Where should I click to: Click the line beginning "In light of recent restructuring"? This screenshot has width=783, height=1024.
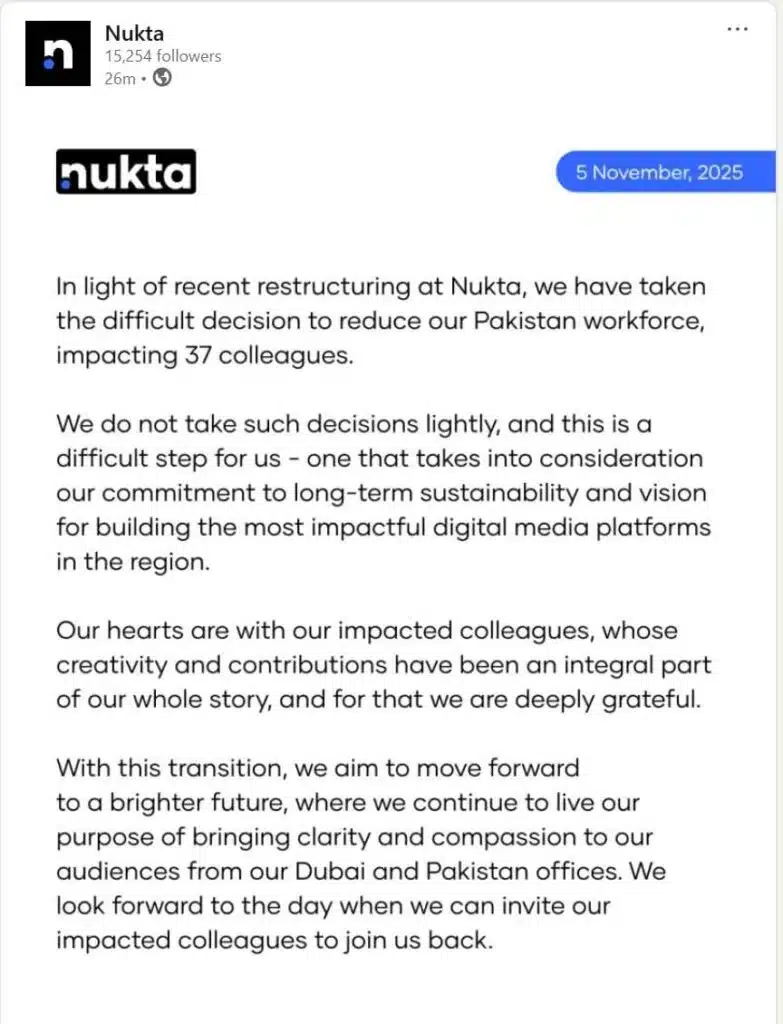(x=381, y=287)
